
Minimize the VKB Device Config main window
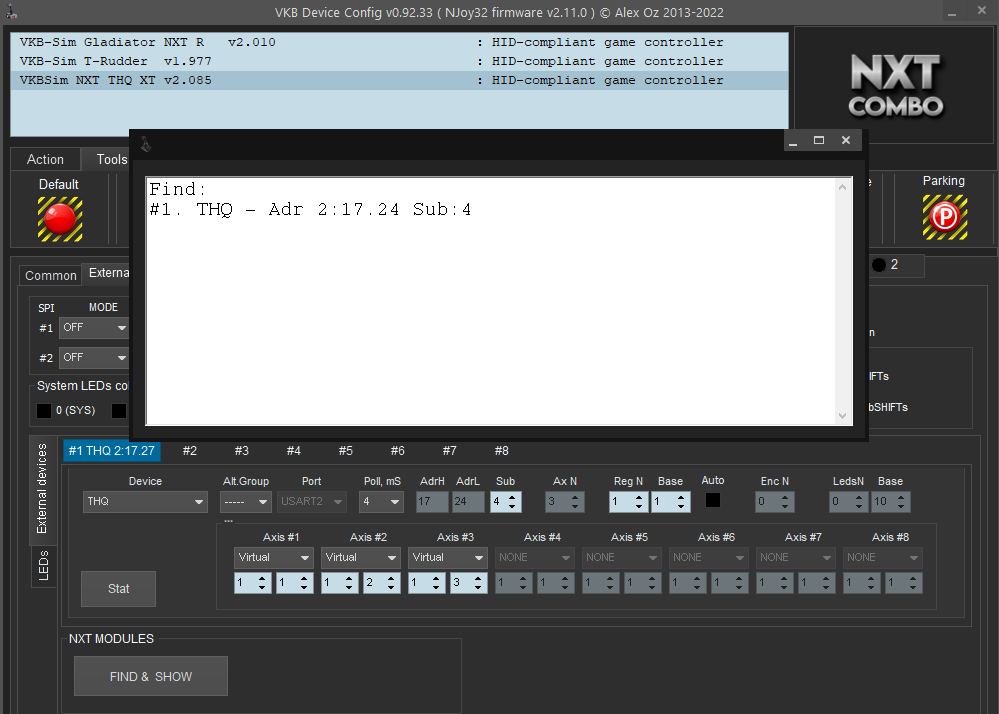952,11
